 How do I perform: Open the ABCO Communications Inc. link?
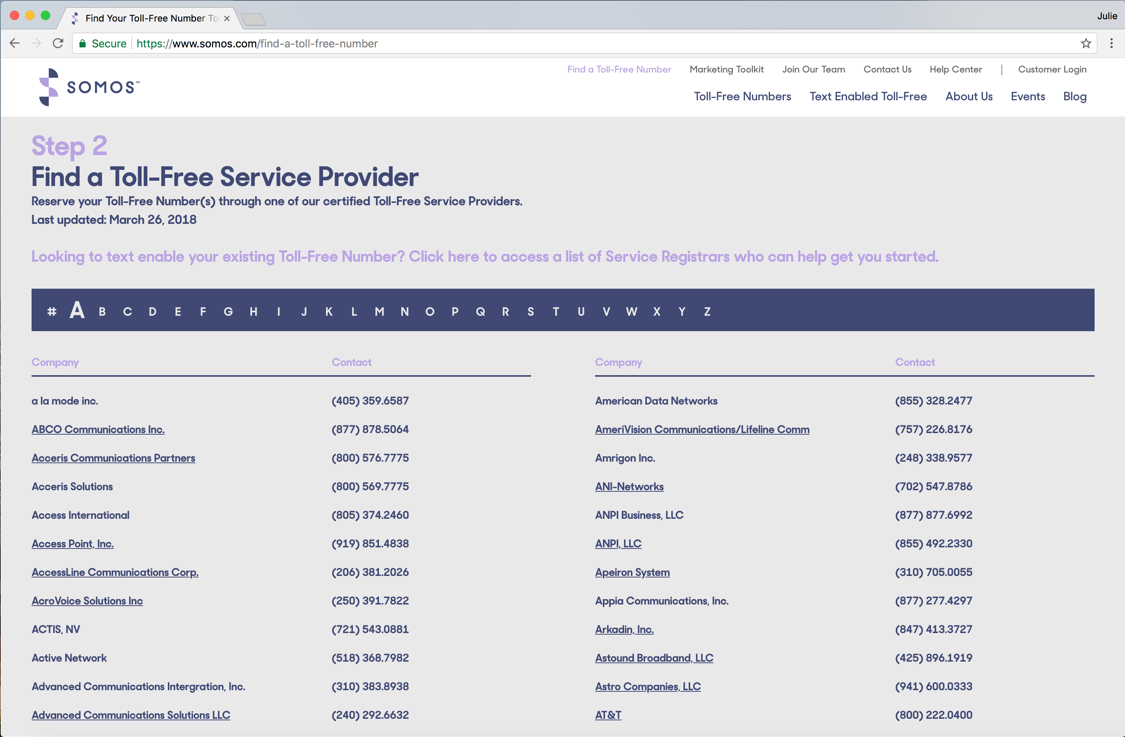(98, 430)
